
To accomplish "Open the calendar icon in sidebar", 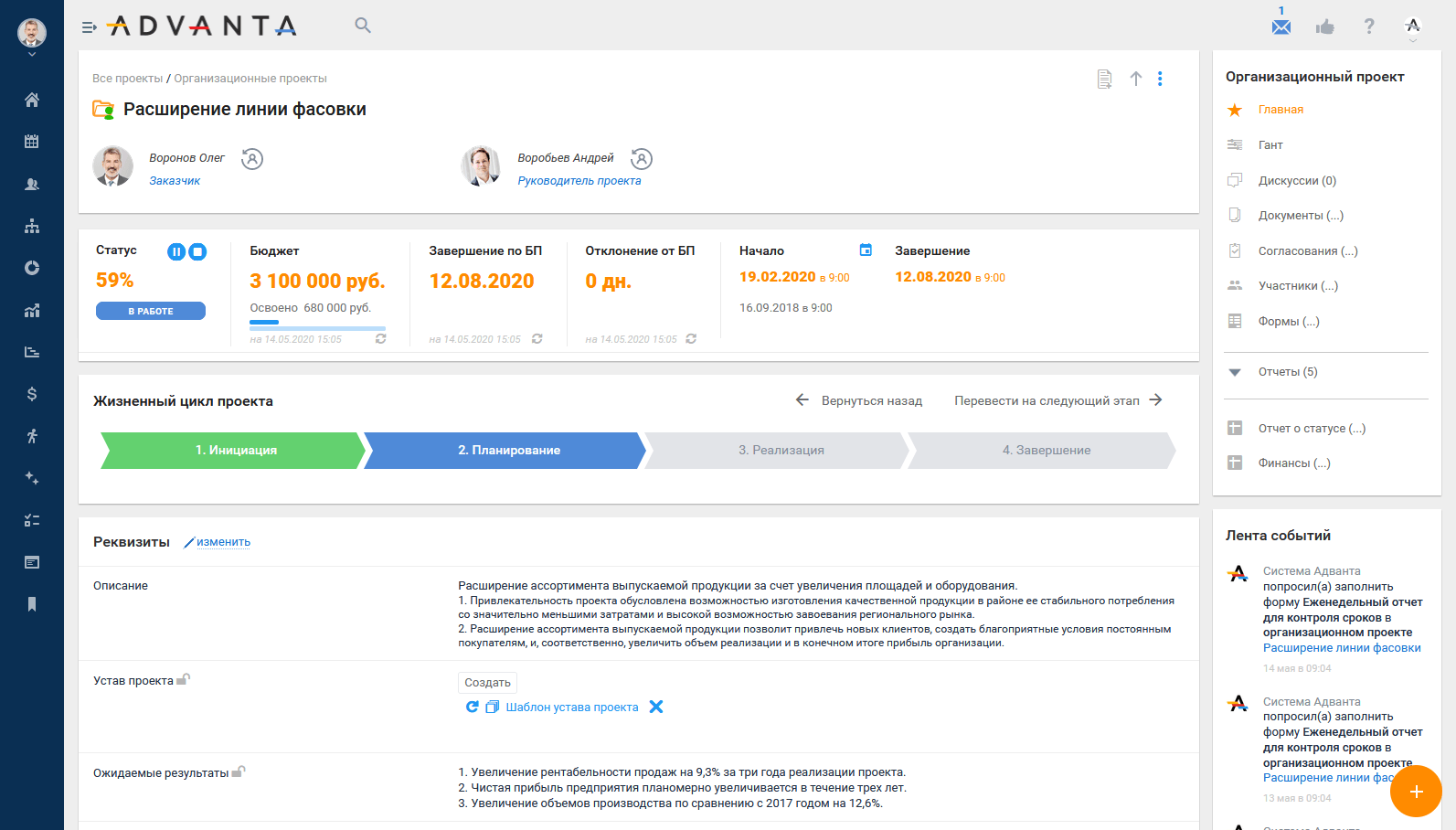I will pos(32,142).
